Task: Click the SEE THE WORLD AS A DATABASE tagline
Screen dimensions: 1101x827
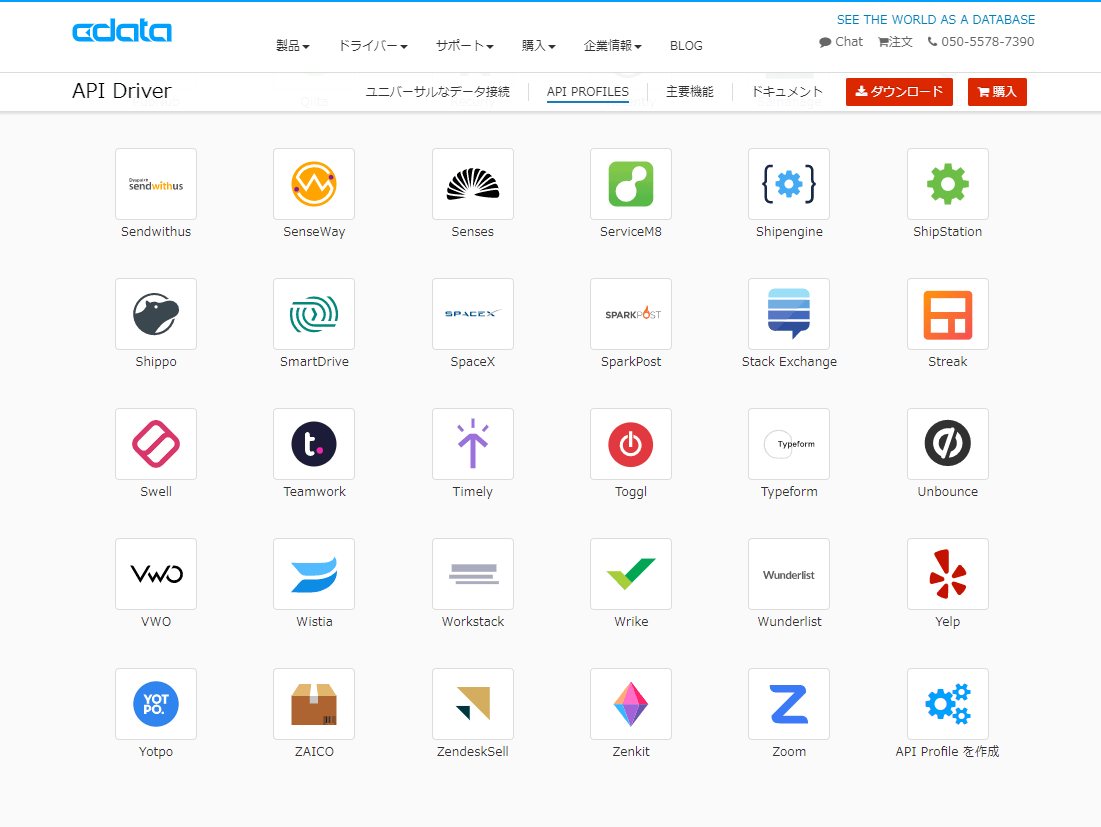Action: coord(936,20)
